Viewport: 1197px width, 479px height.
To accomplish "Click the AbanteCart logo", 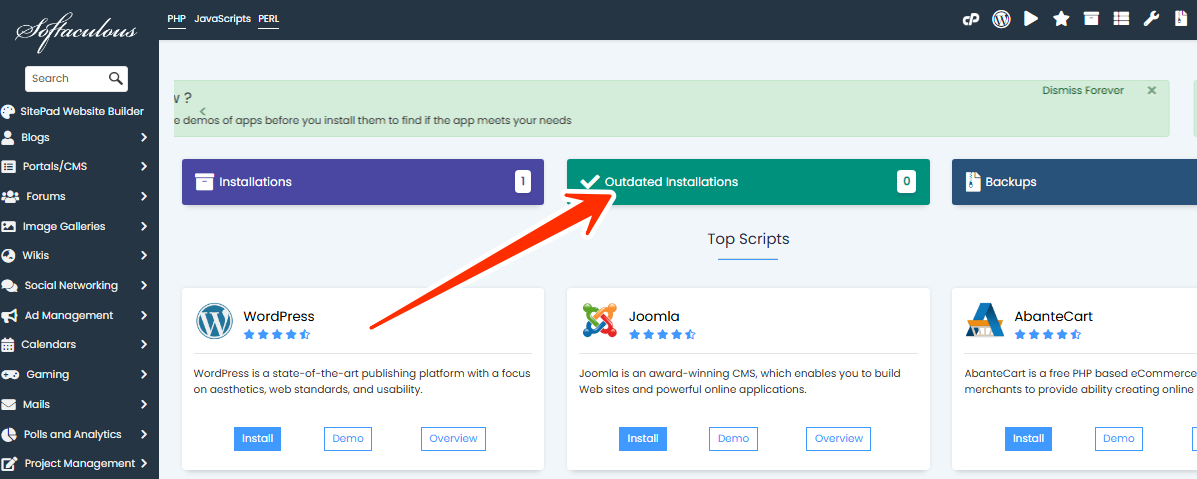I will pyautogui.click(x=985, y=320).
